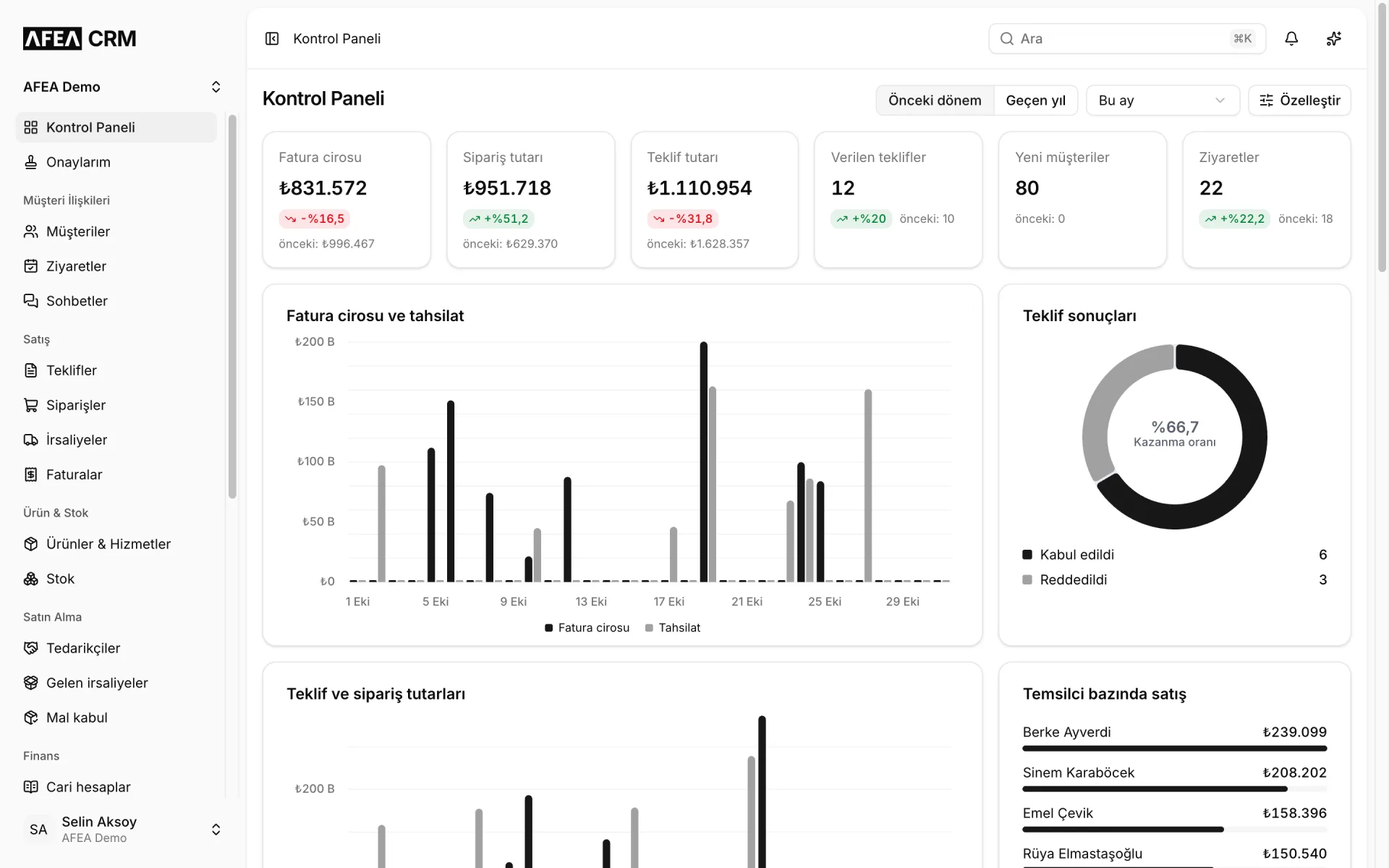Open the Sipariş tutarı stat card
The image size is (1389, 868).
pos(531,200)
